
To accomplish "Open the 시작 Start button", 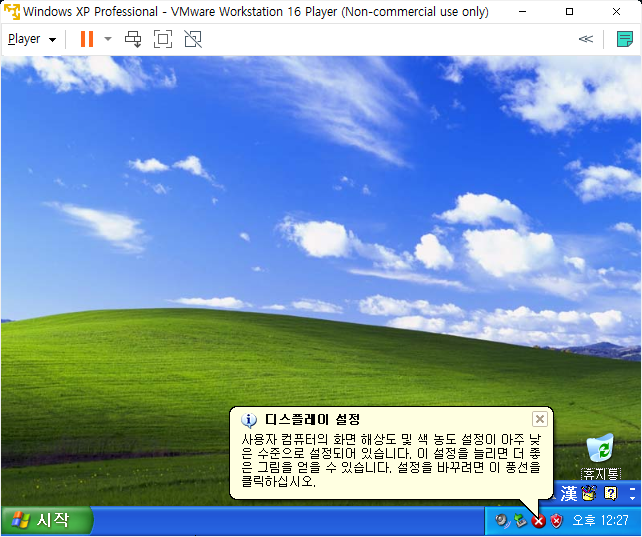I will pyautogui.click(x=47, y=520).
